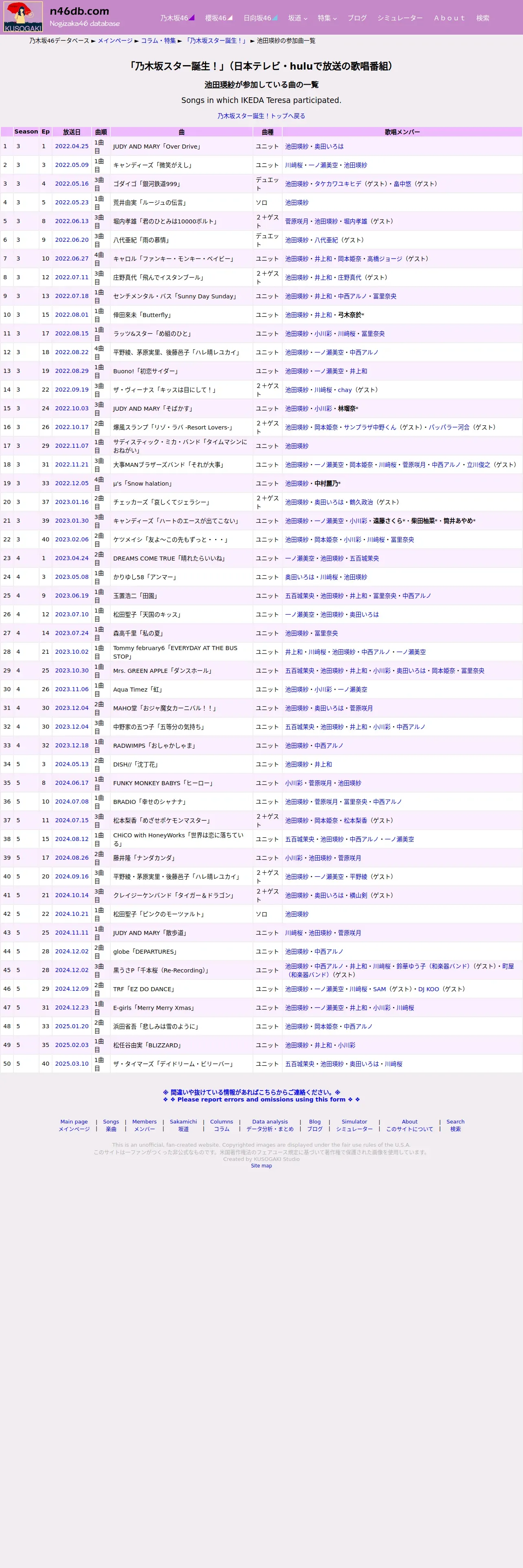Open broadcast date 2024.10.21 link
Screen dimensions: 523x1568
coord(72,914)
